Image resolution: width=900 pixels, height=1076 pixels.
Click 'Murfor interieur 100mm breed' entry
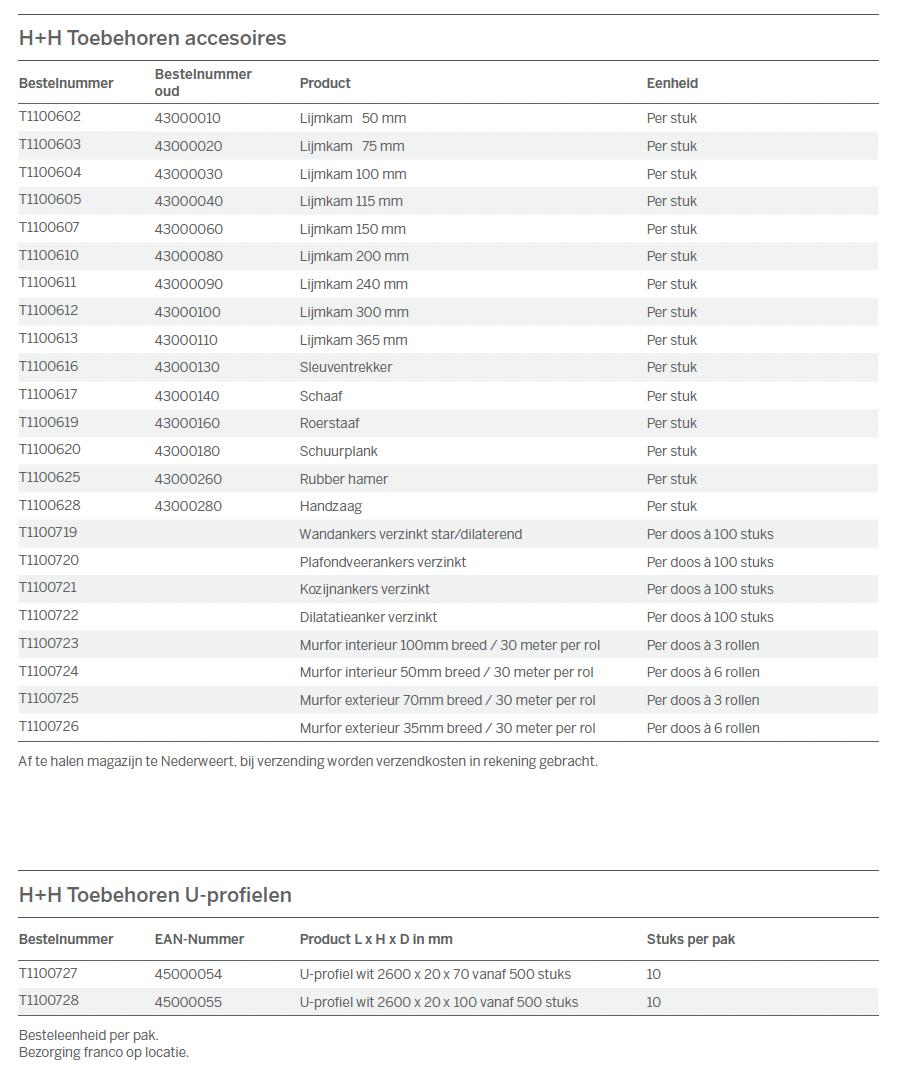(450, 645)
